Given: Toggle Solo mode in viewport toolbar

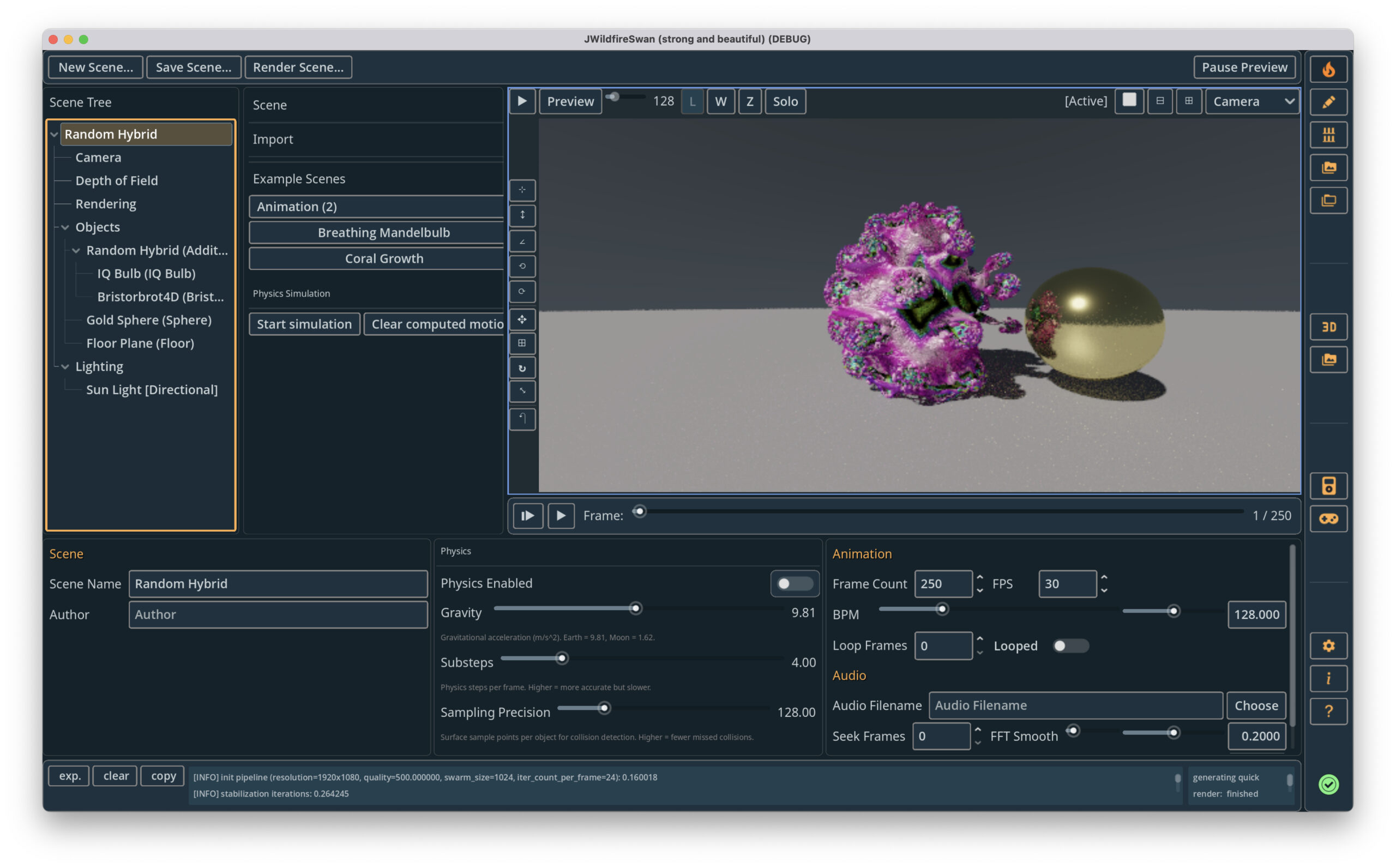Looking at the screenshot, I should (785, 101).
